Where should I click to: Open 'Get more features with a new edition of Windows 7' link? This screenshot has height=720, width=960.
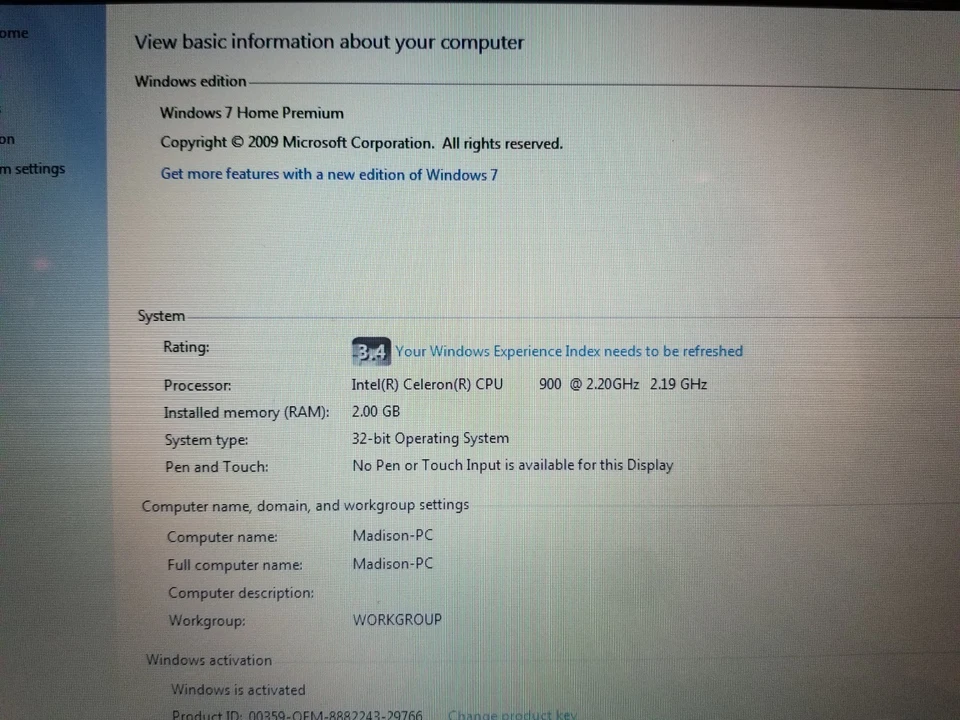coord(329,174)
